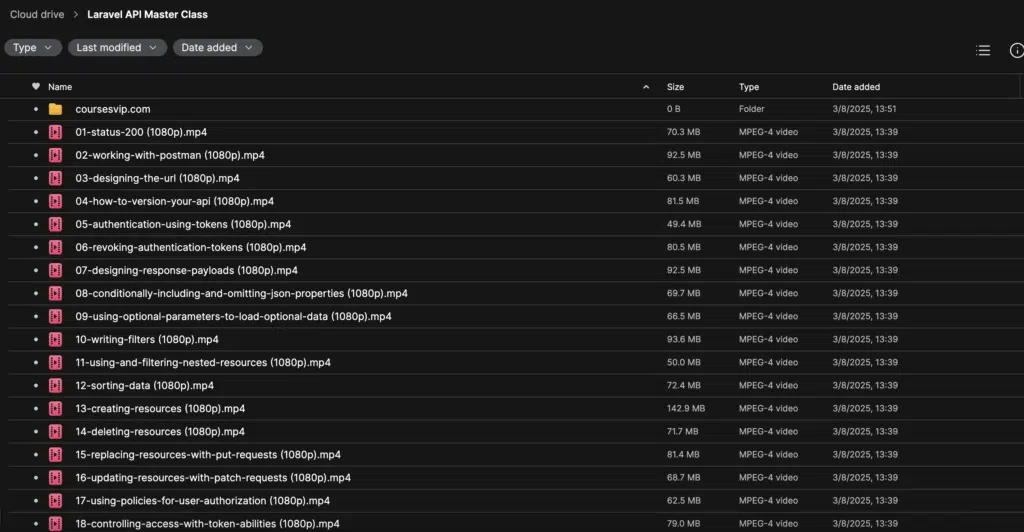Click the 142.9 MB size cell

pos(686,409)
